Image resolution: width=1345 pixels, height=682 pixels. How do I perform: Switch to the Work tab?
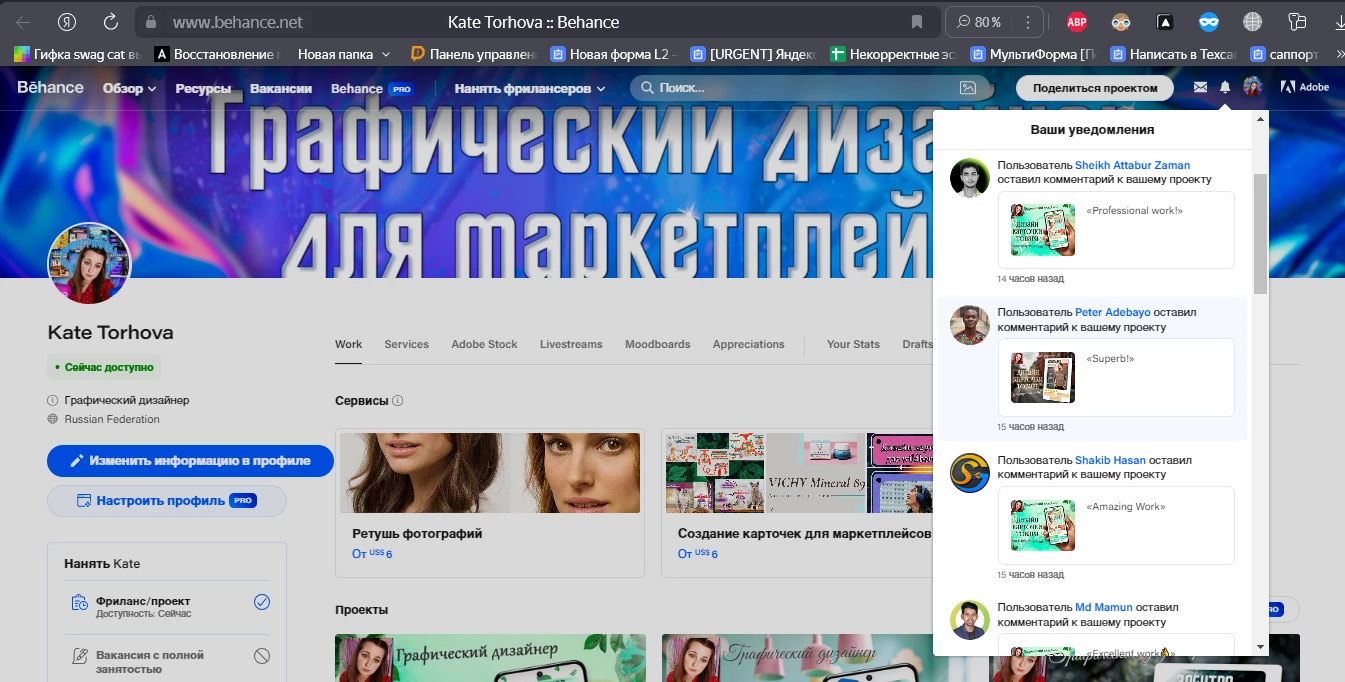(348, 344)
